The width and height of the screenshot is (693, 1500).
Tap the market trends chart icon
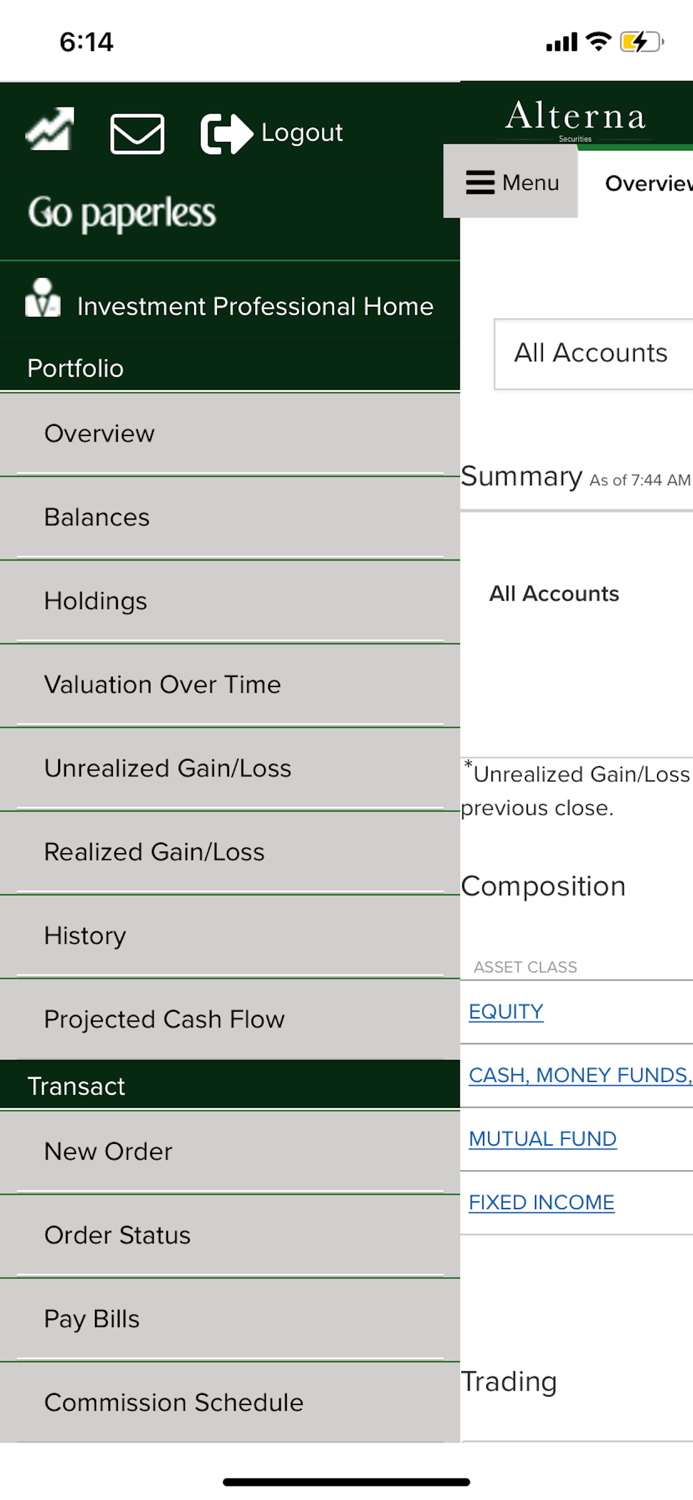48,129
